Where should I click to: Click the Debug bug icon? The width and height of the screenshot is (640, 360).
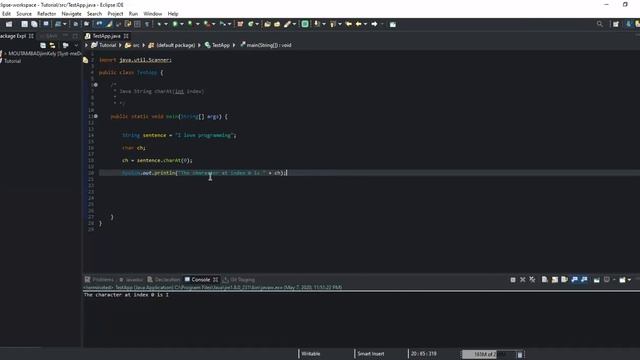tap(159, 24)
